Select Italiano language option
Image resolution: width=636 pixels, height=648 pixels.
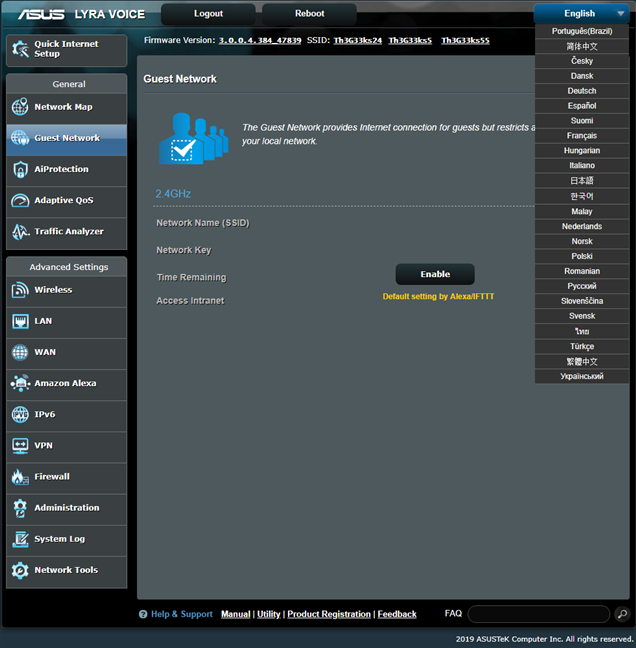(x=582, y=165)
